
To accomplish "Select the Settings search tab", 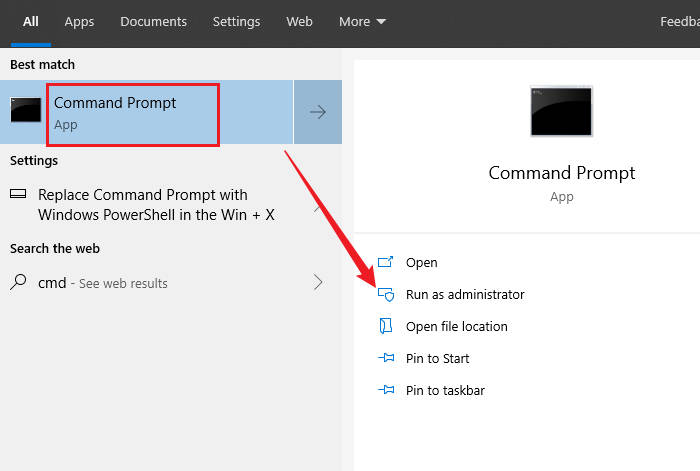I will click(x=236, y=21).
